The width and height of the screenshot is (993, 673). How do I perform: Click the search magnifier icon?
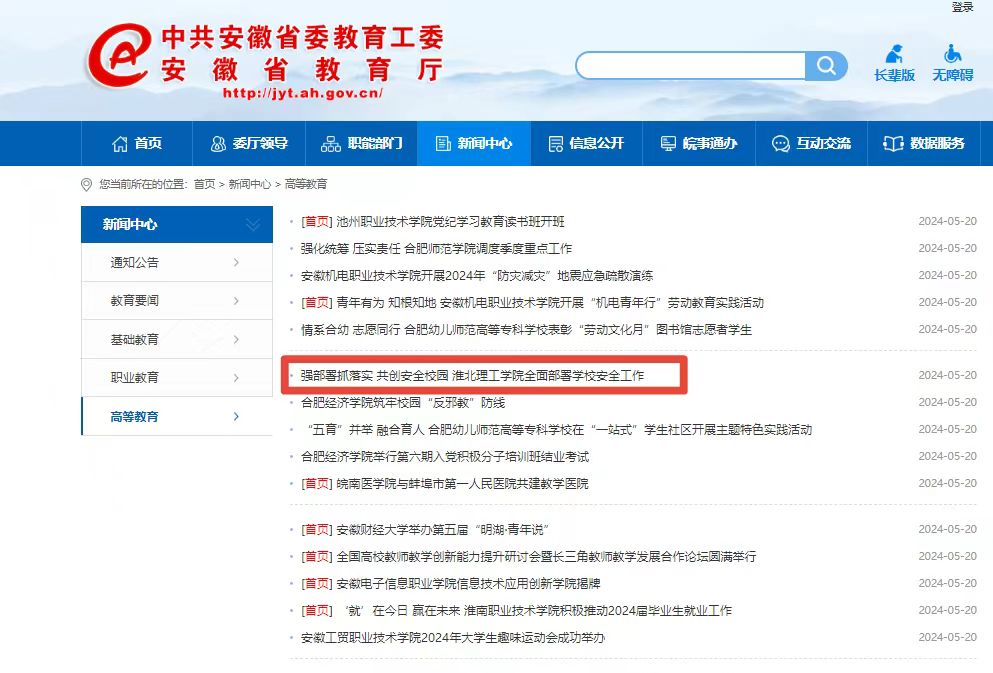pyautogui.click(x=826, y=66)
